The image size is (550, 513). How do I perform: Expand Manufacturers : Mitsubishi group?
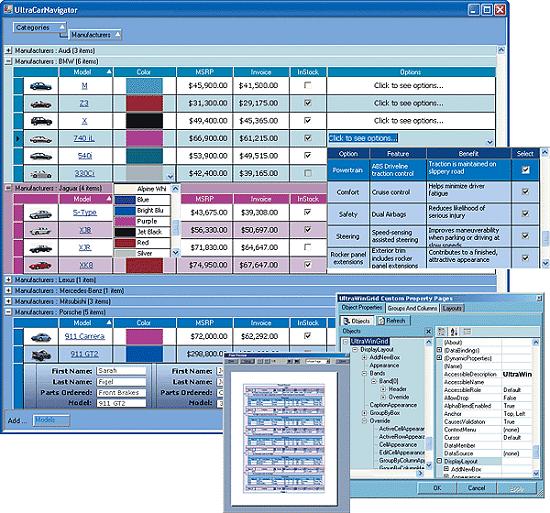pyautogui.click(x=8, y=301)
